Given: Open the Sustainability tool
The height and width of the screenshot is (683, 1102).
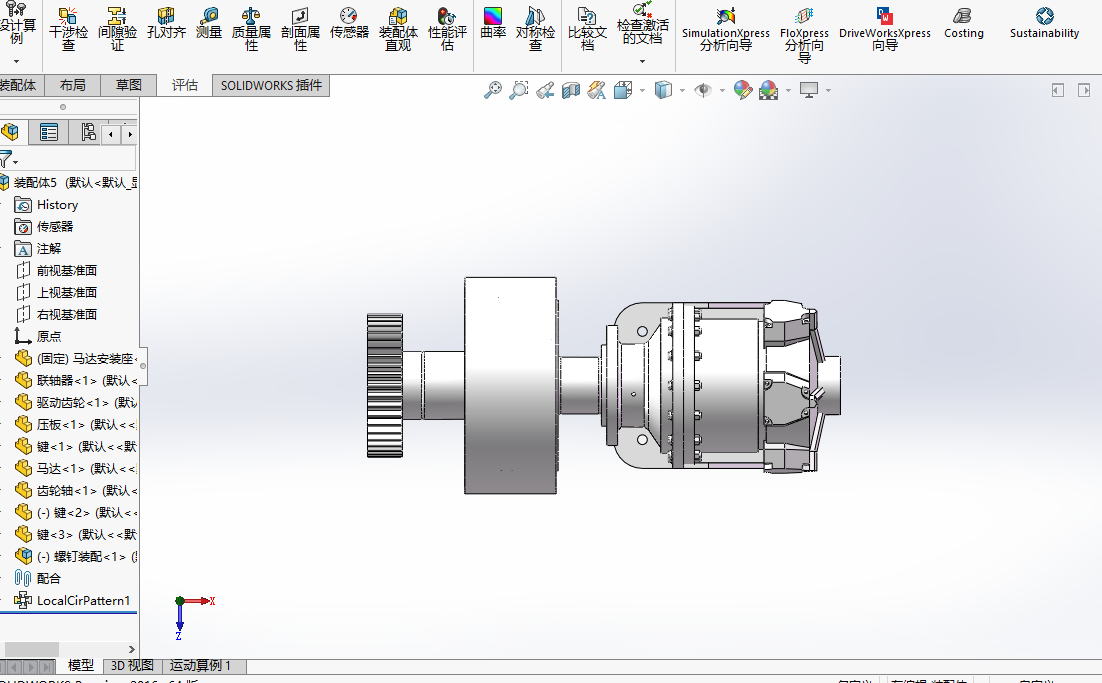Looking at the screenshot, I should pyautogui.click(x=1044, y=23).
